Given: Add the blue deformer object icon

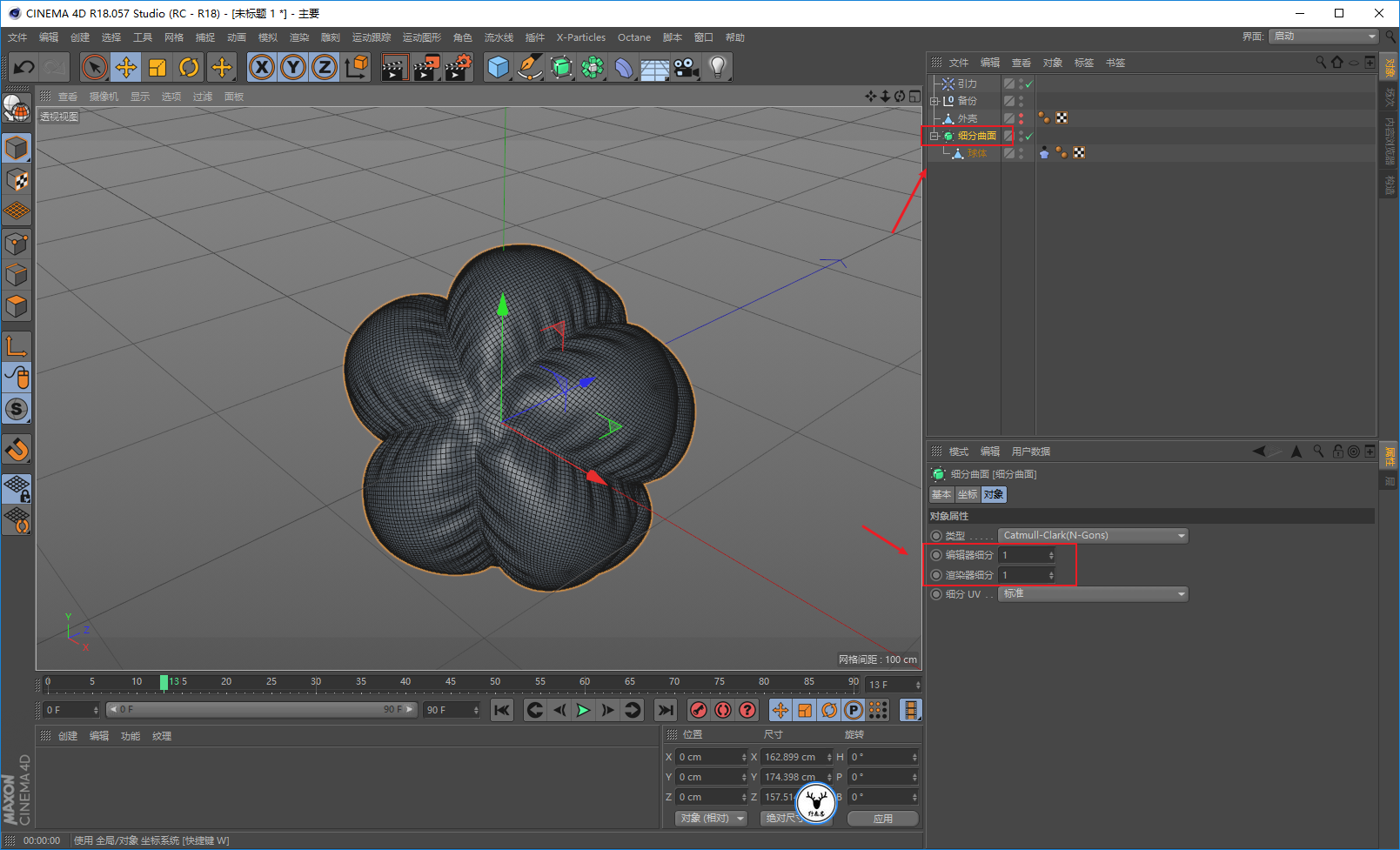Looking at the screenshot, I should pos(624,67).
